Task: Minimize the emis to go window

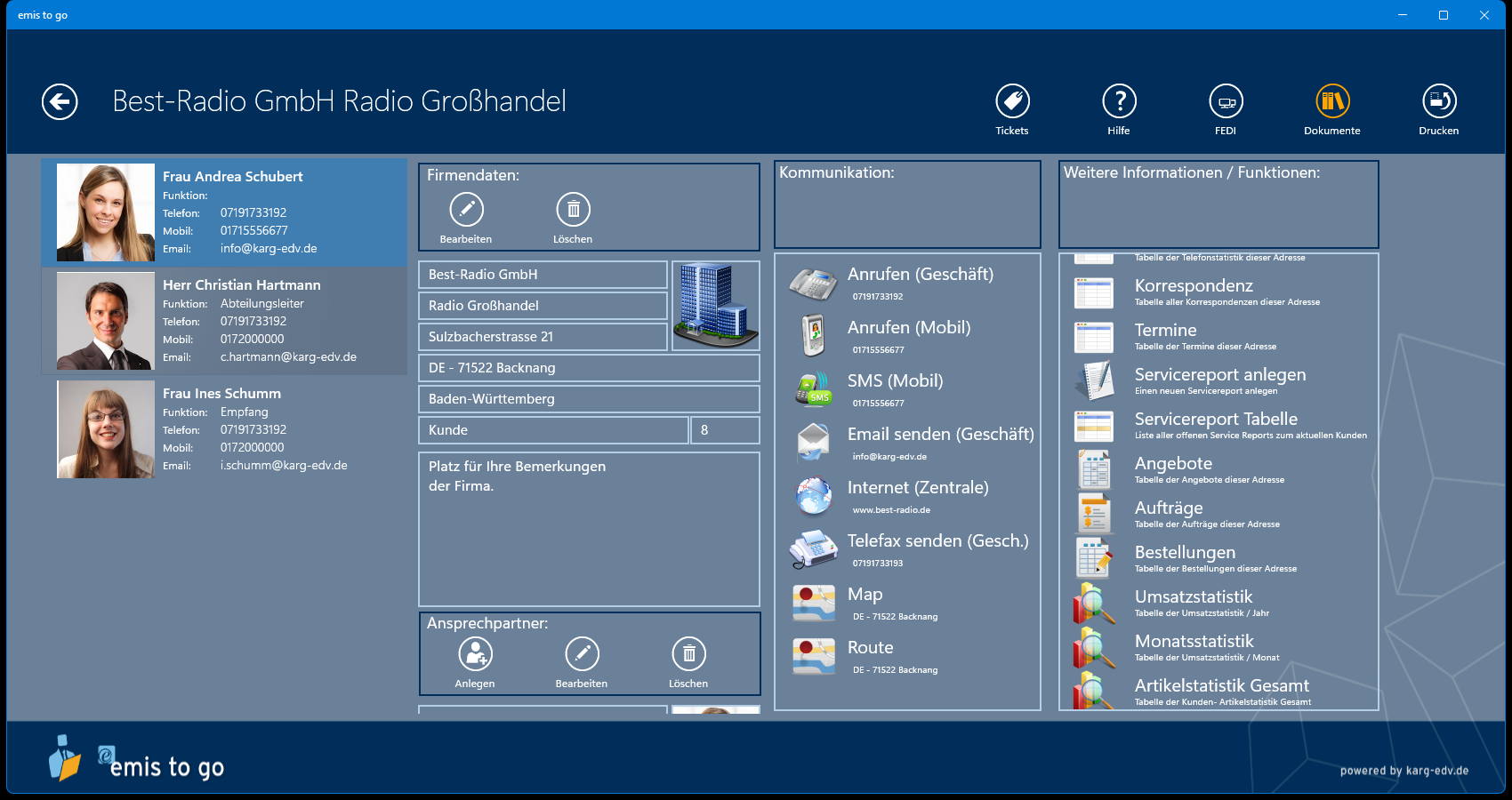Action: point(1403,15)
